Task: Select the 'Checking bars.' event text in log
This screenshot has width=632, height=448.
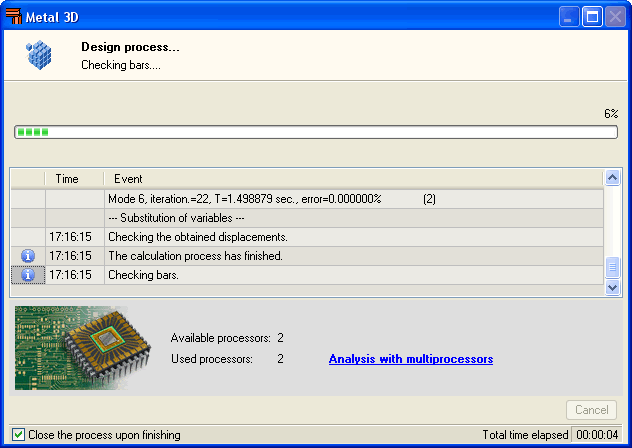Action: [143, 275]
